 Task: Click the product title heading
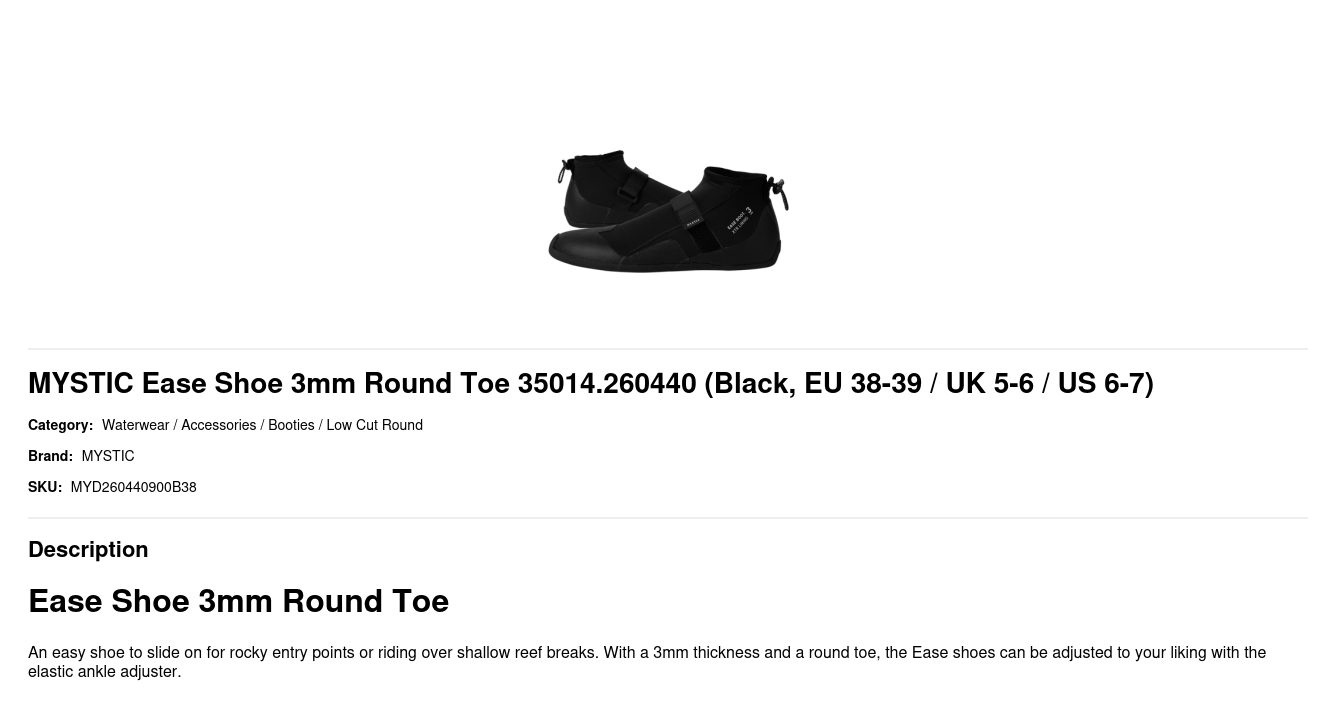[590, 383]
